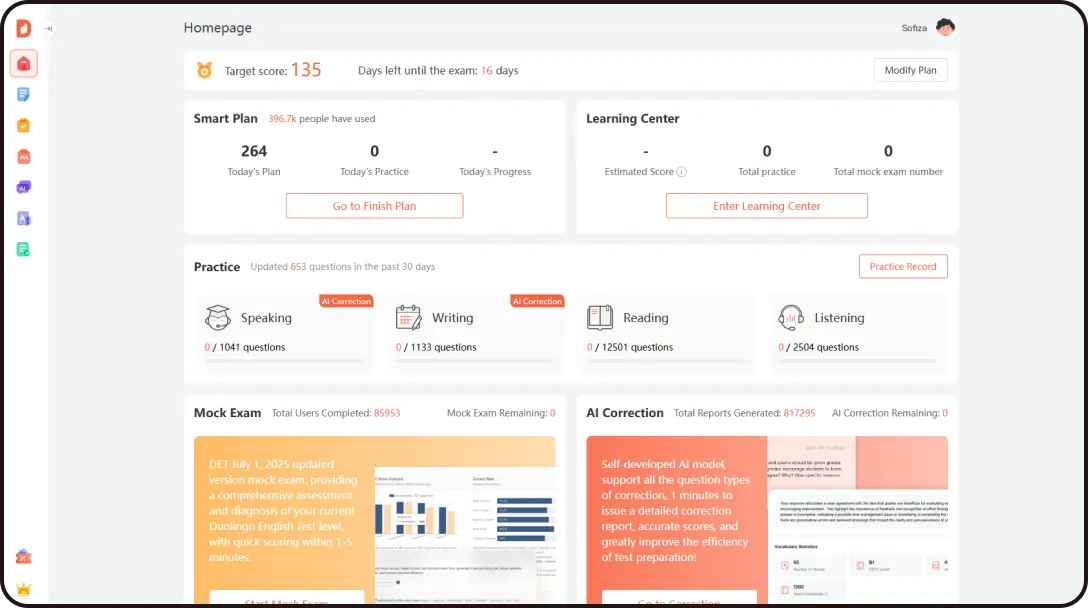Screen dimensions: 1088x608
Task: Click the green notes sidebar icon
Action: point(24,249)
